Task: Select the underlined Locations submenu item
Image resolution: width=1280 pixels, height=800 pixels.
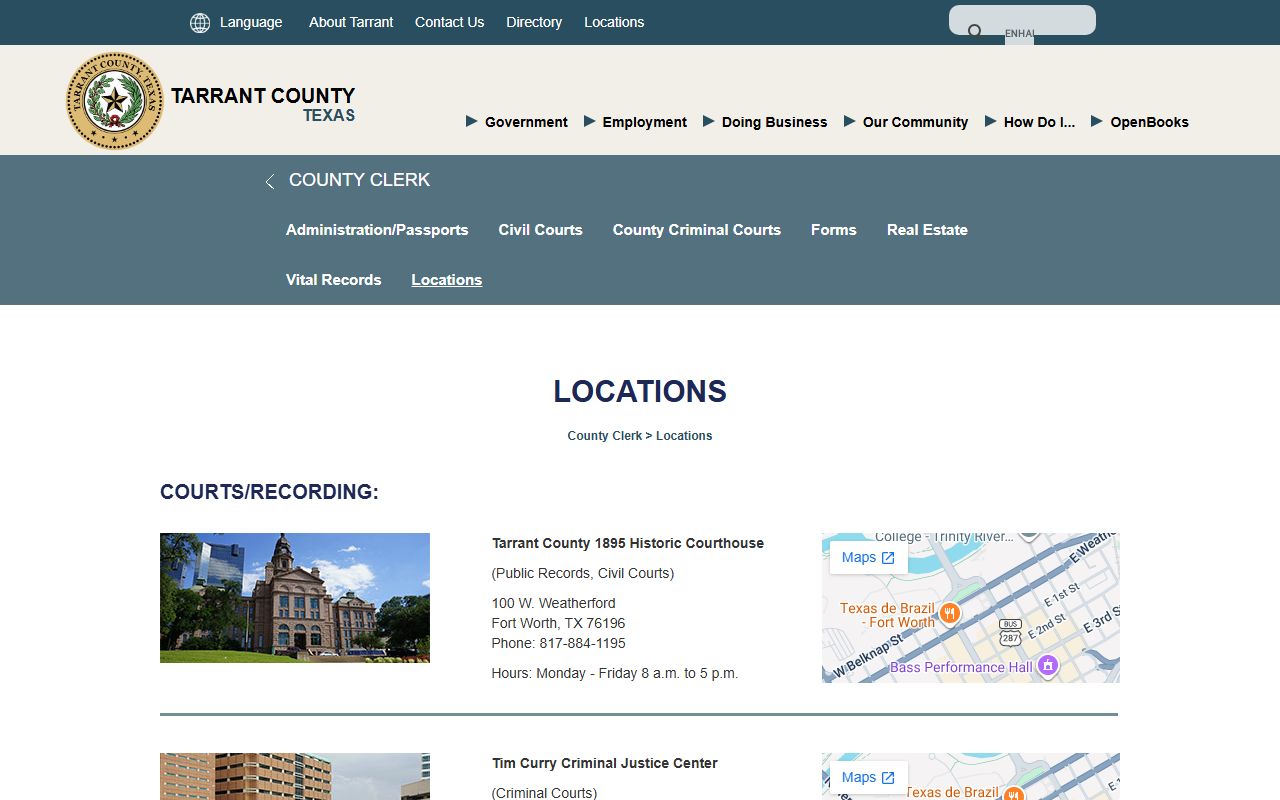Action: 447,280
